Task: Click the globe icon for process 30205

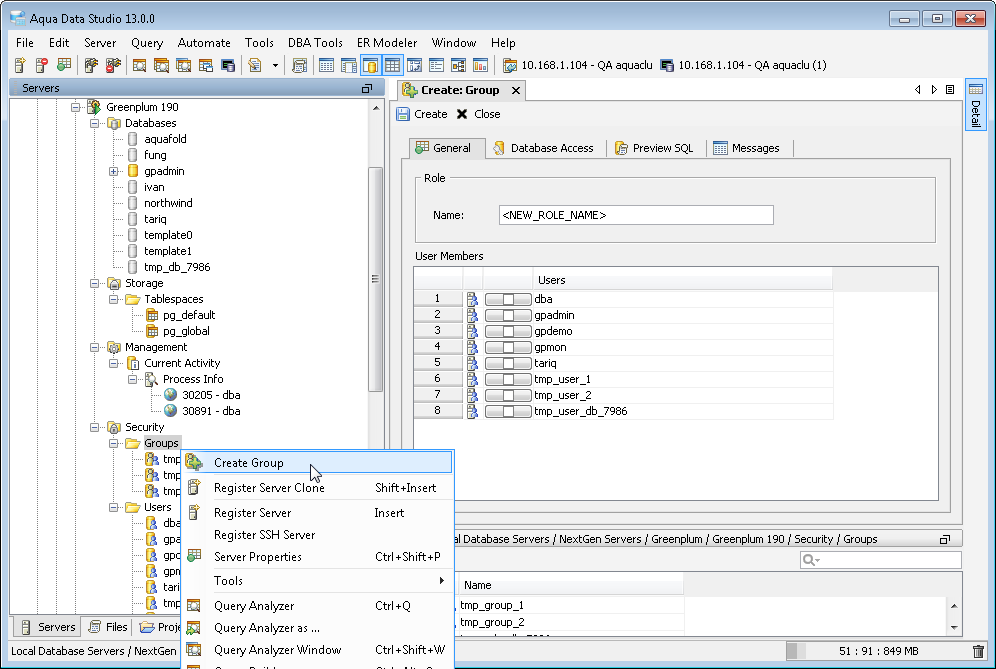Action: [x=170, y=395]
